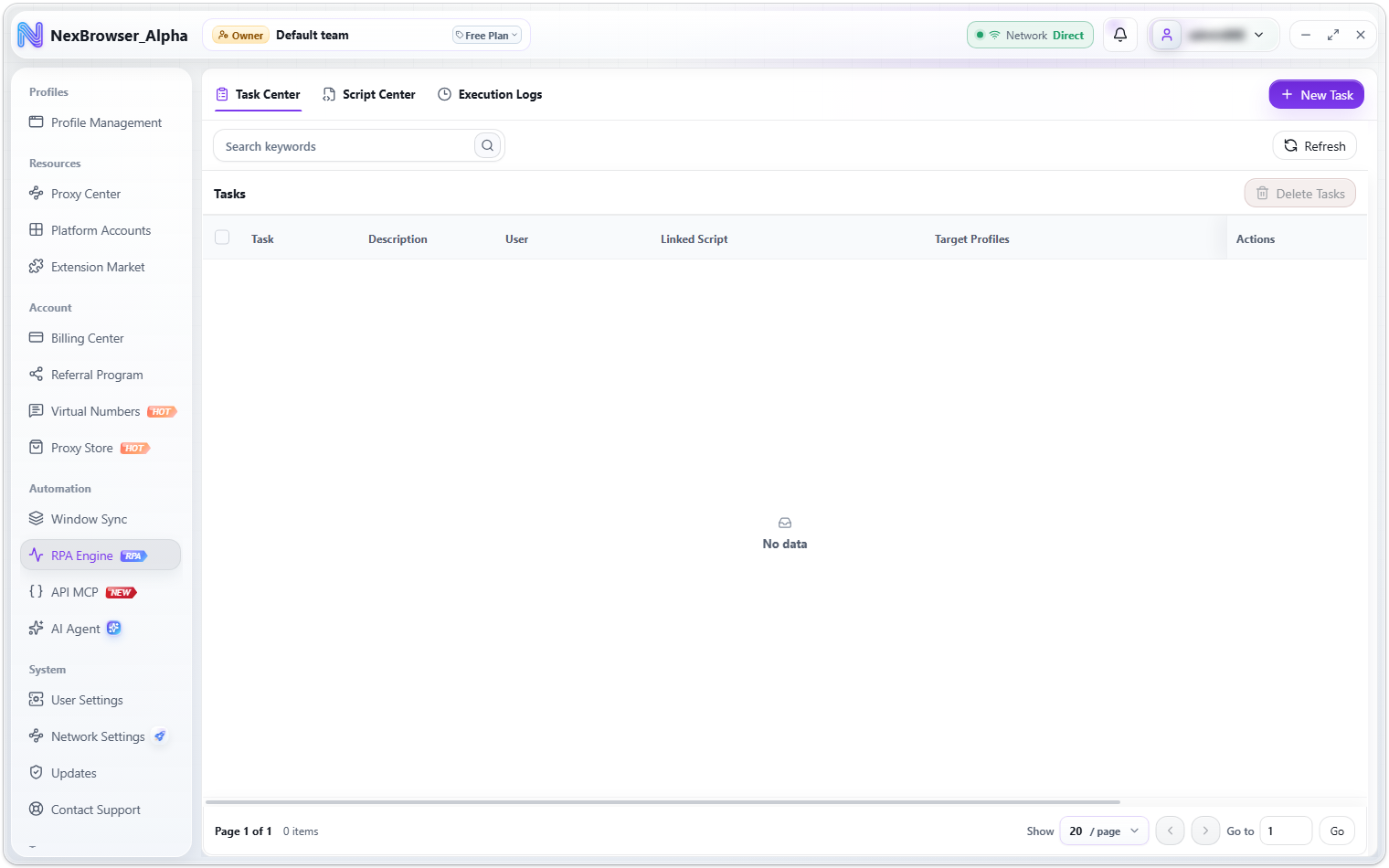Tick the select-all tasks checkbox
Viewport: 1389px width, 868px height.
(x=222, y=238)
